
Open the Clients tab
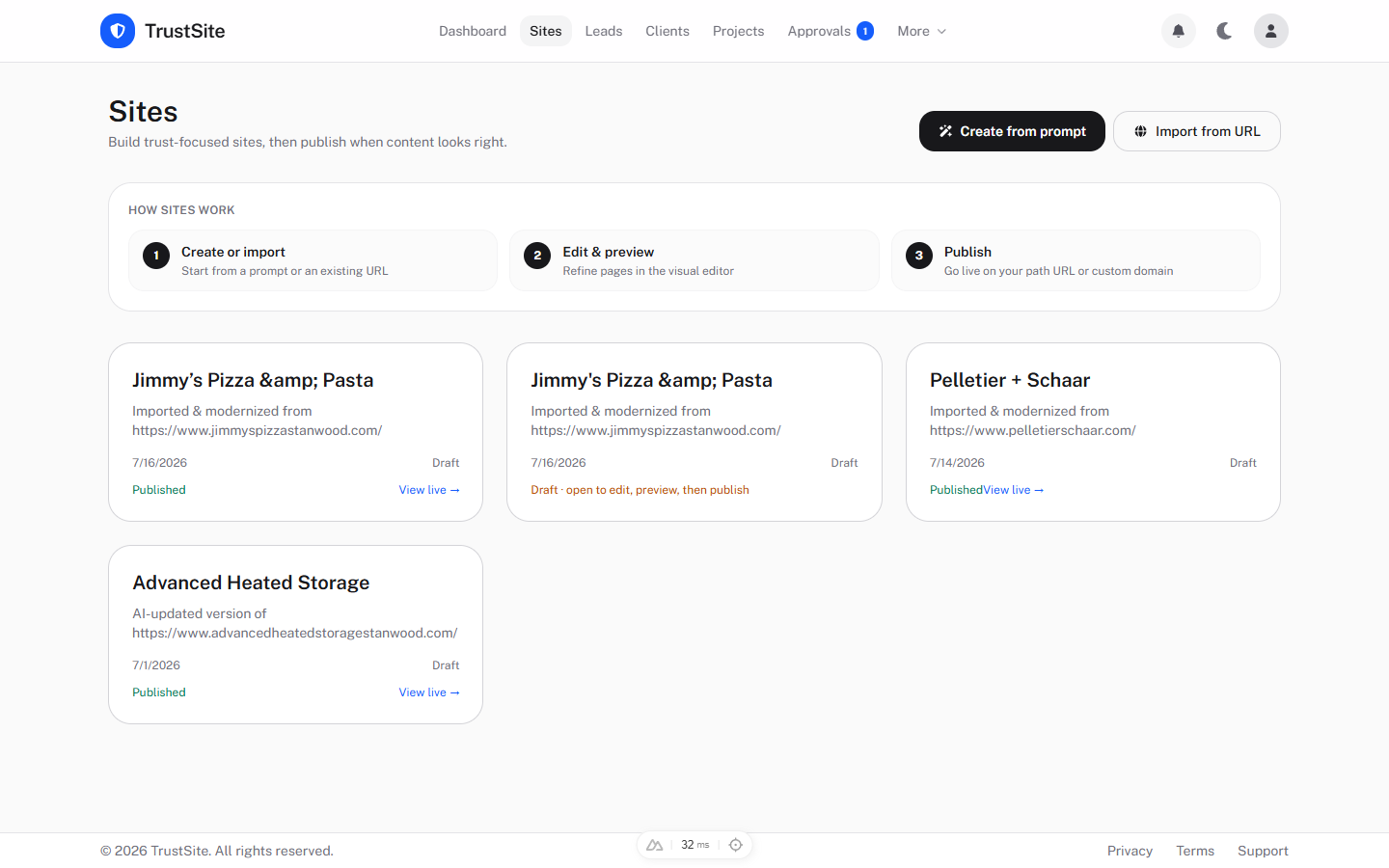(667, 31)
